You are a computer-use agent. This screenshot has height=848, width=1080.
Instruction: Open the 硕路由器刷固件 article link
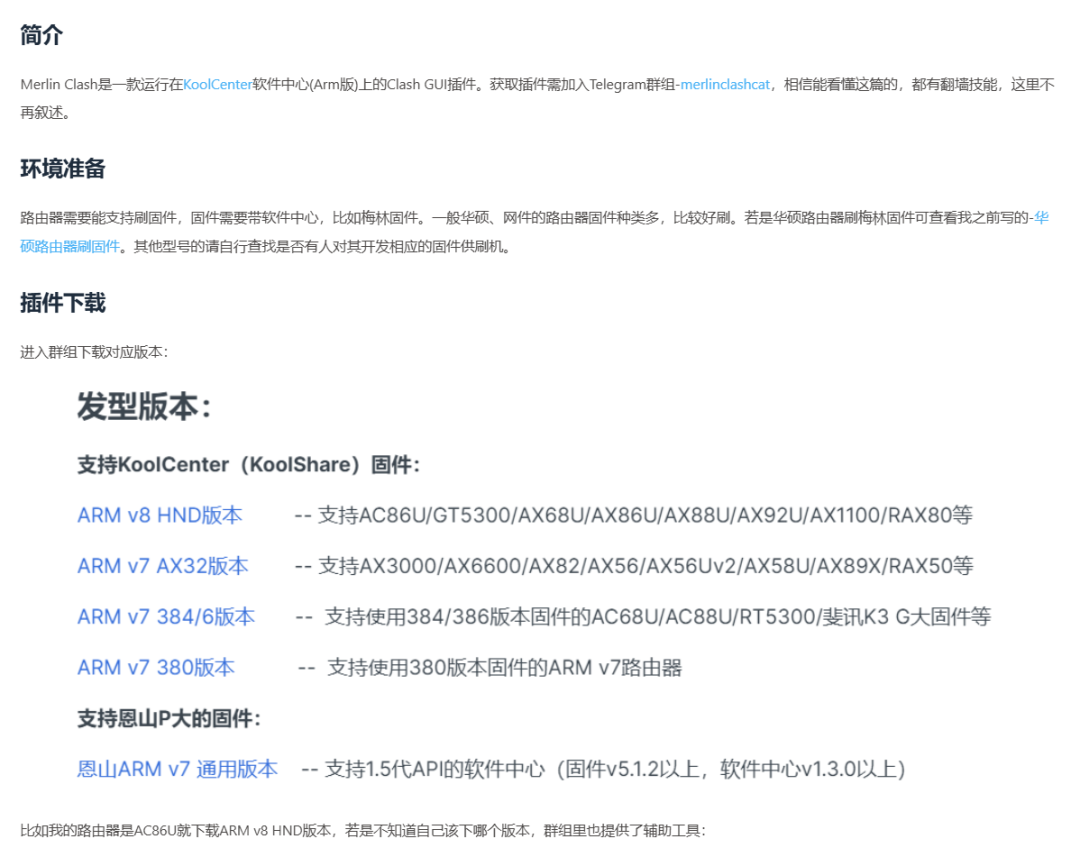click(70, 247)
